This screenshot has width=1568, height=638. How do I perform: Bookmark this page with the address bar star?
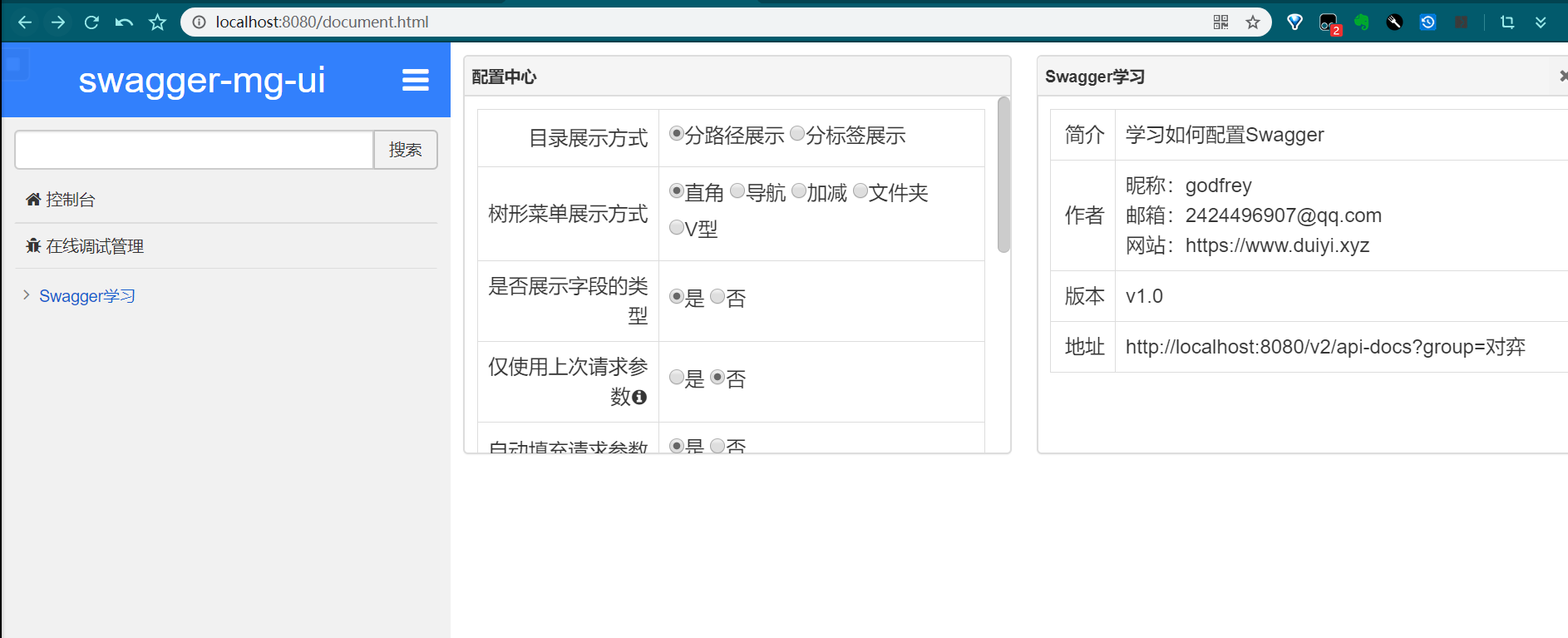(x=1253, y=22)
